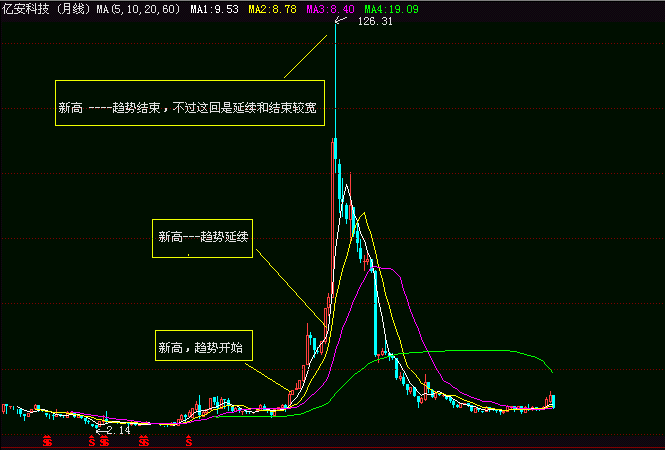Click the last candlestick at right end of chart

[x=553, y=400]
